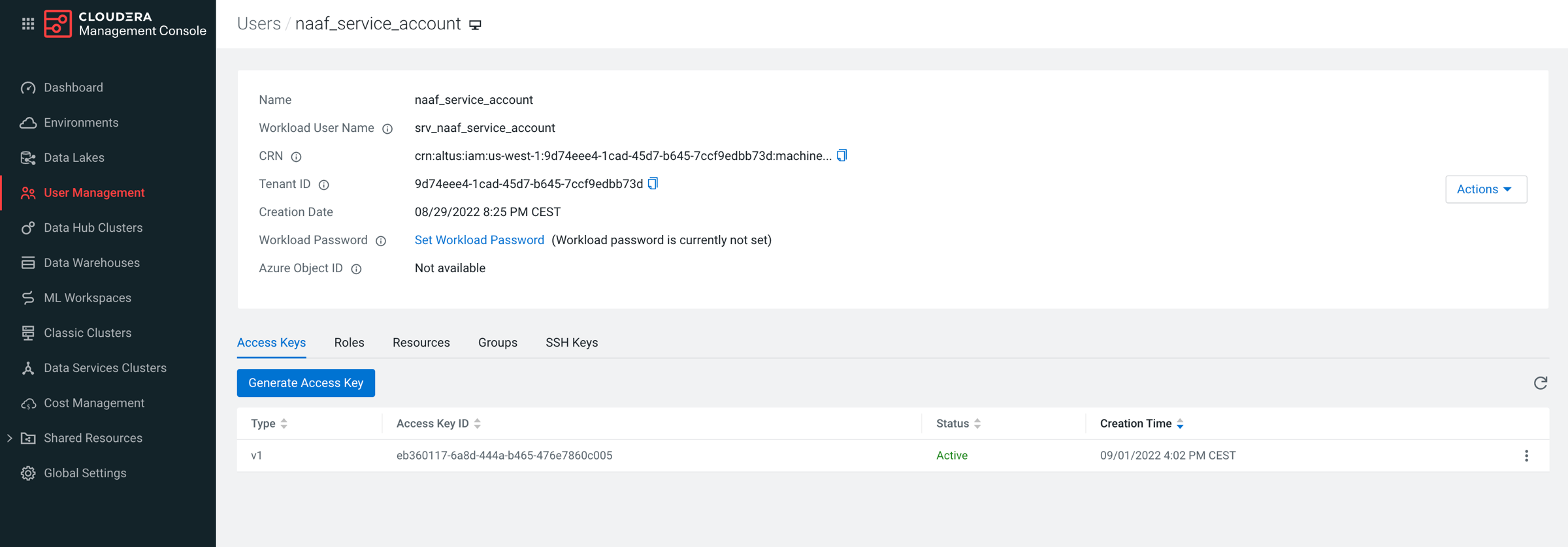1568x547 pixels.
Task: Refresh the access keys table
Action: pos(1540,383)
